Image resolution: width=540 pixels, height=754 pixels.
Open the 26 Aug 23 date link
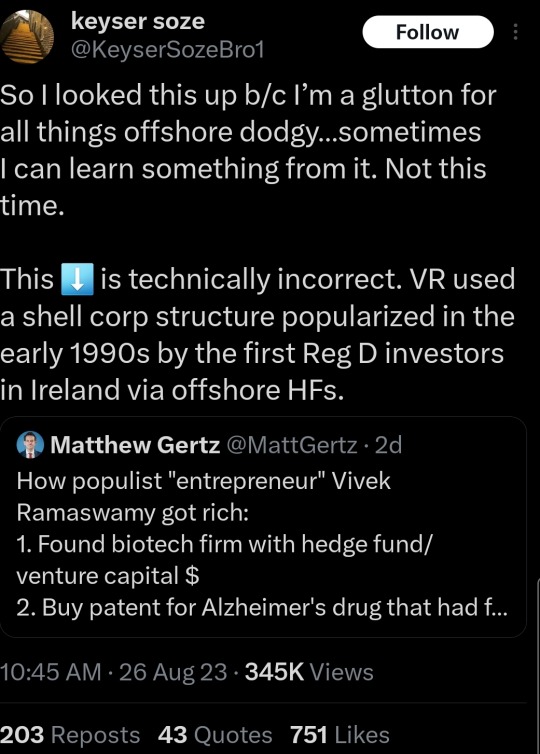(173, 672)
